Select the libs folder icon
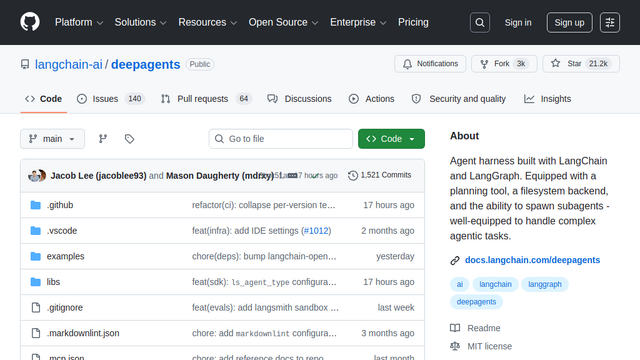This screenshot has width=640, height=360. tap(36, 282)
